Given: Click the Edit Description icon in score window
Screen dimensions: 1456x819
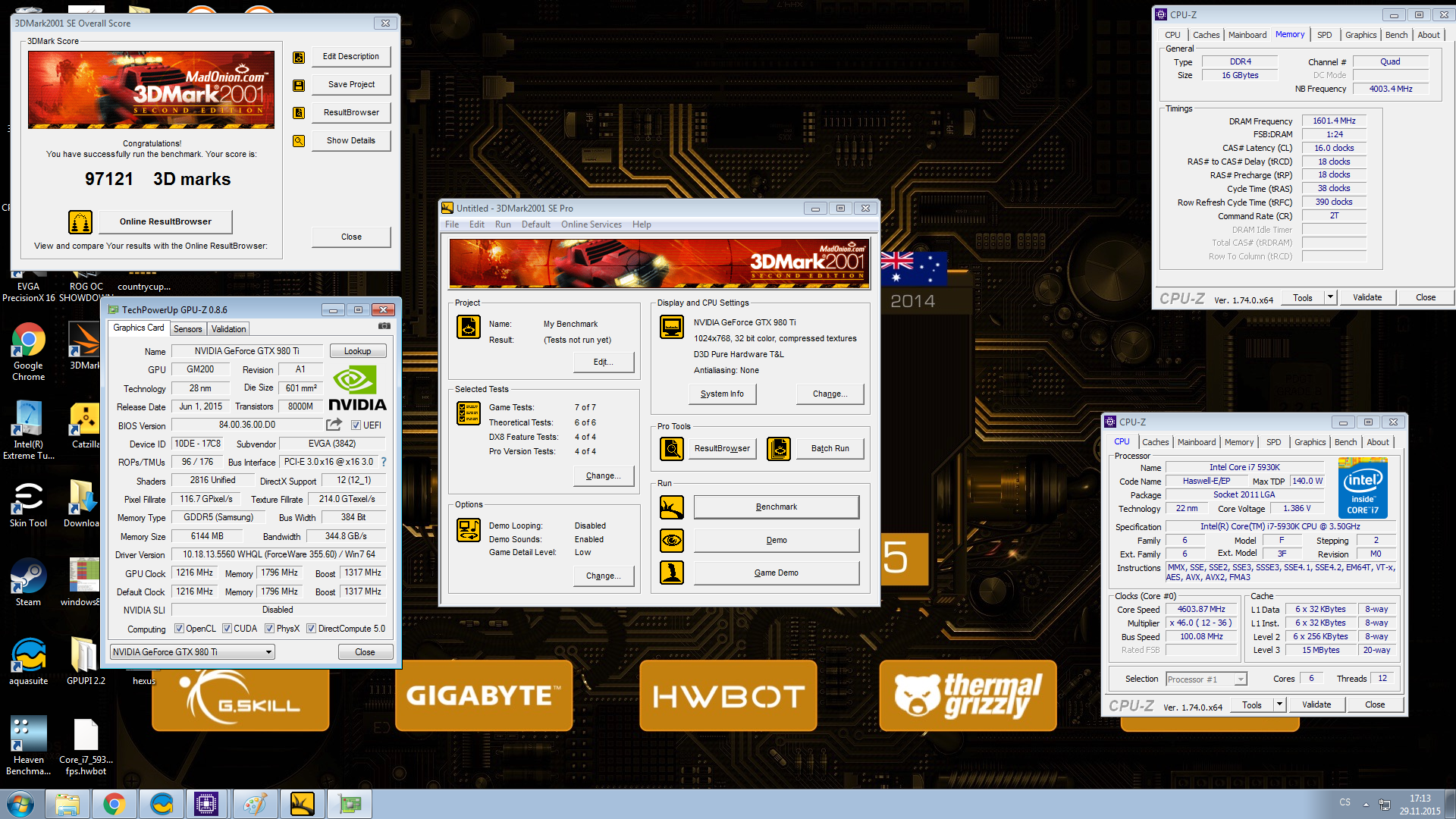Looking at the screenshot, I should click(x=299, y=57).
